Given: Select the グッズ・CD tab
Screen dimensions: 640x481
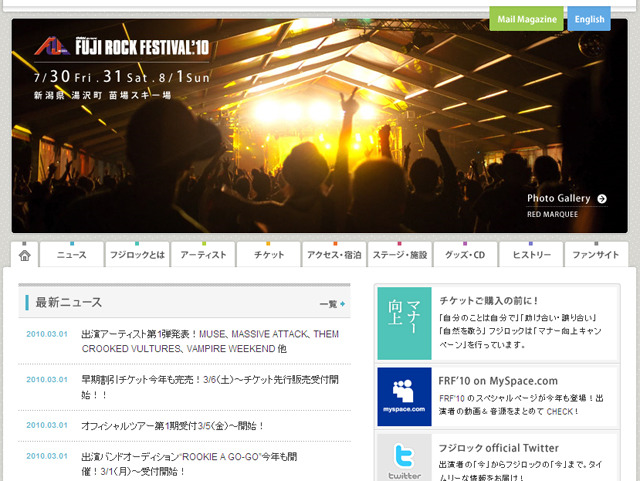Looking at the screenshot, I should tap(465, 254).
